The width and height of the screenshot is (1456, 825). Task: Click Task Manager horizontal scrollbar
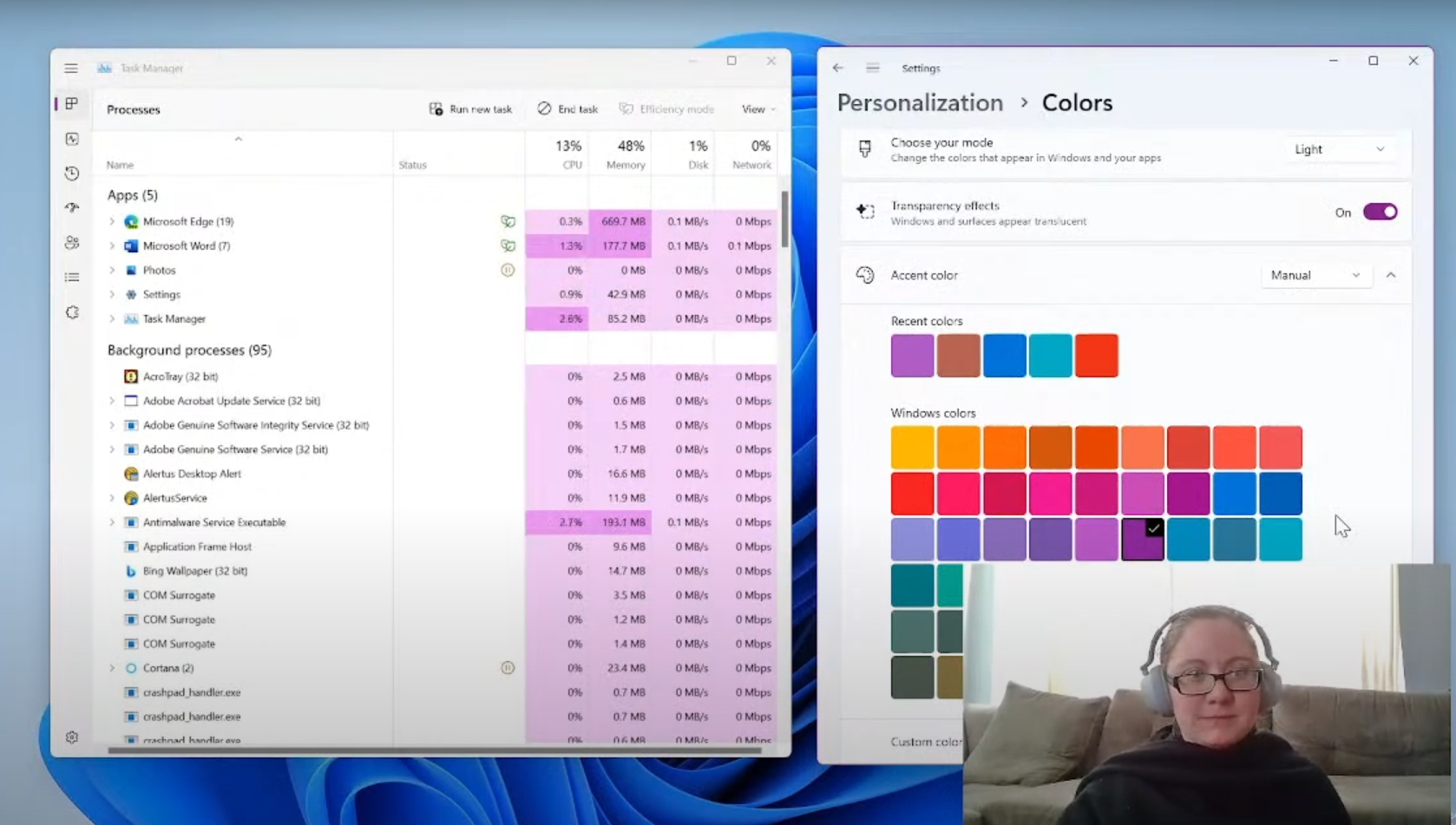[x=434, y=750]
